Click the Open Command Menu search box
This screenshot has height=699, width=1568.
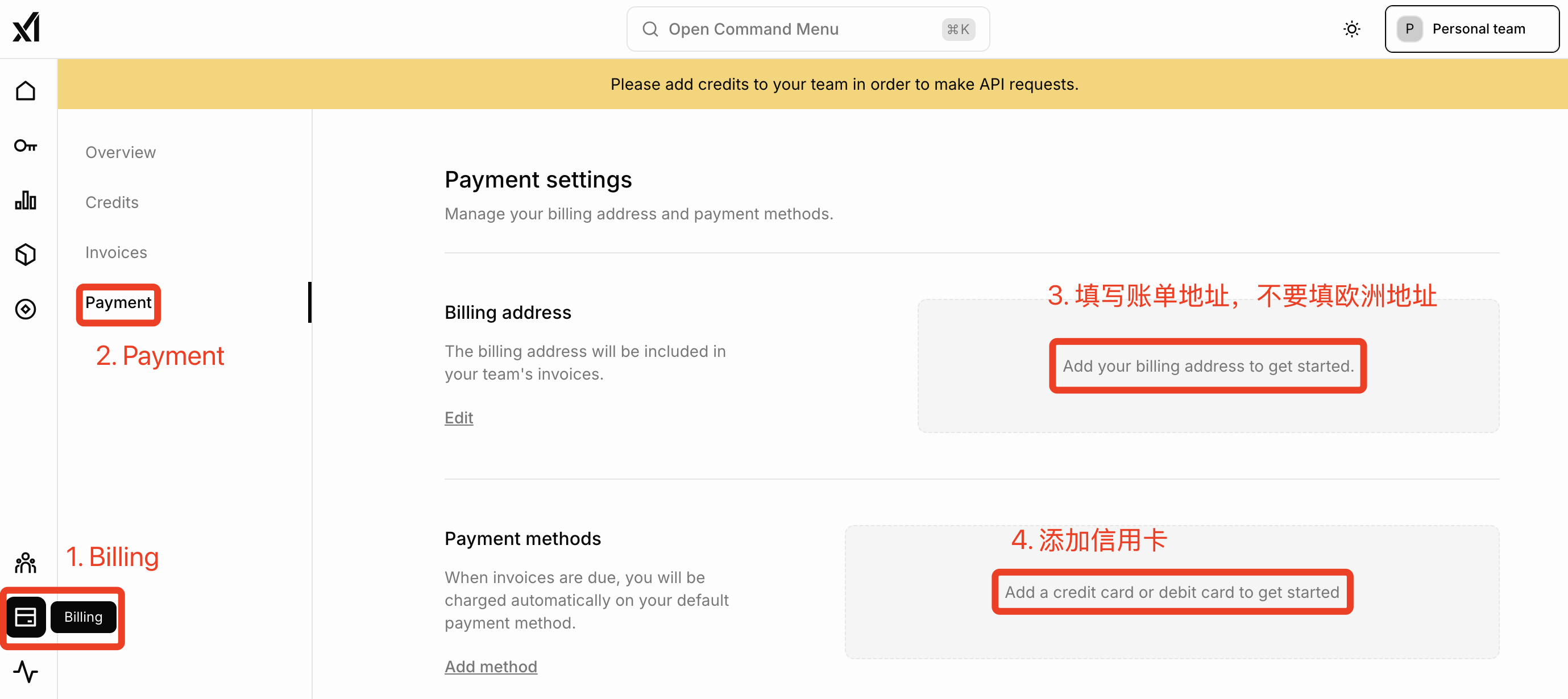click(x=807, y=29)
